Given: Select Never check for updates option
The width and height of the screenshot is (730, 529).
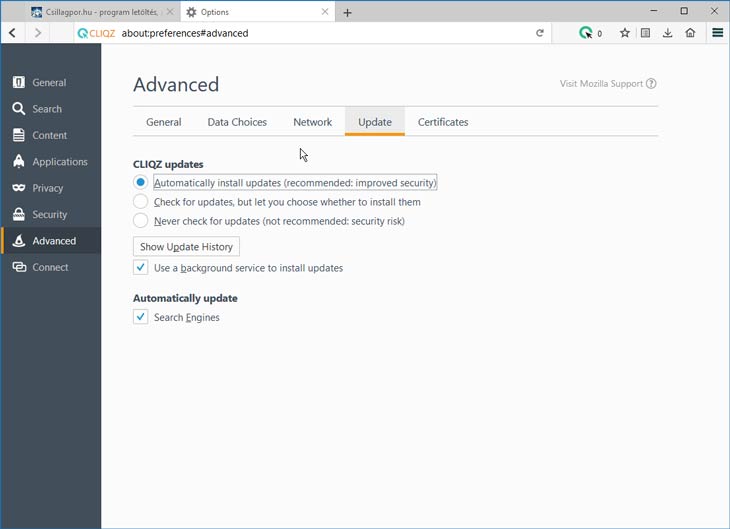Looking at the screenshot, I should tap(141, 221).
